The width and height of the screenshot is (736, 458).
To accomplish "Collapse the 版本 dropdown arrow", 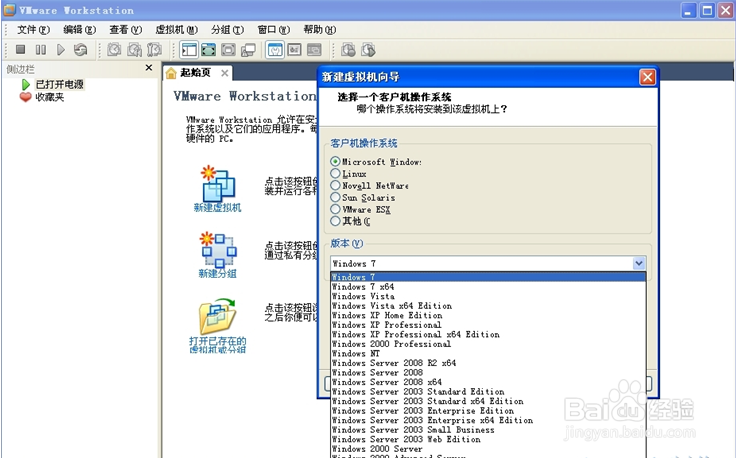I will [x=638, y=263].
